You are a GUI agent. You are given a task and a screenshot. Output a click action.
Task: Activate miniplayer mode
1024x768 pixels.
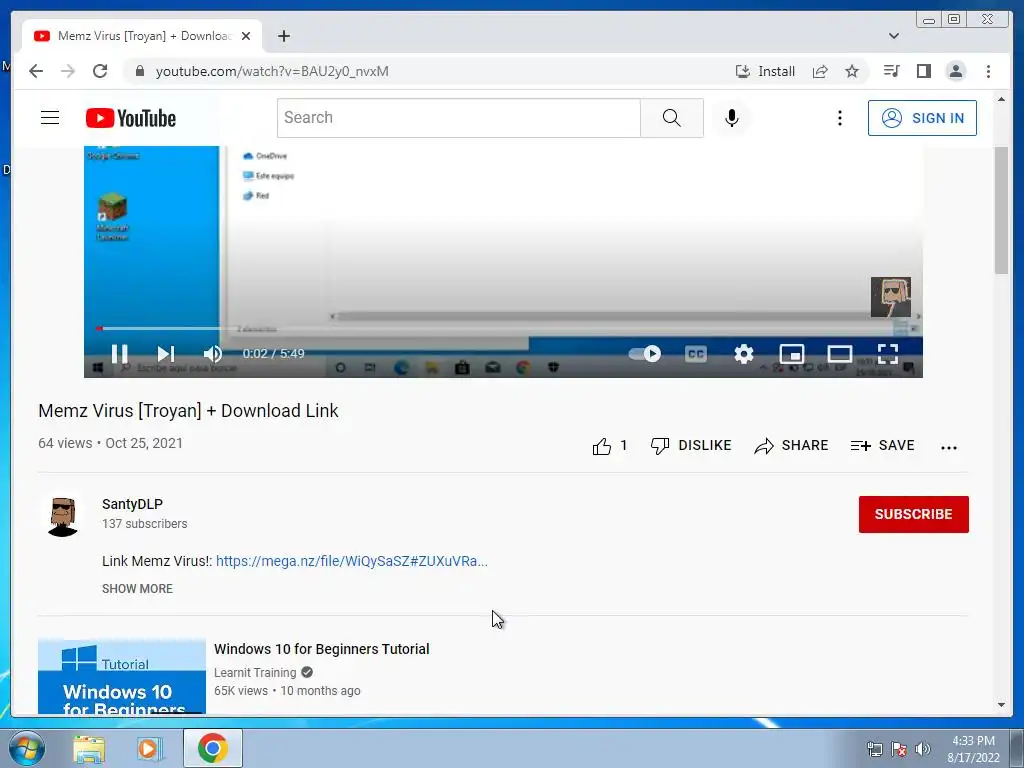coord(792,354)
